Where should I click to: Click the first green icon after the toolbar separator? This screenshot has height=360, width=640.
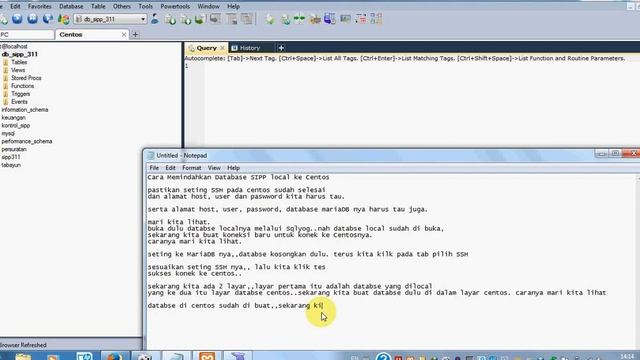270,19
